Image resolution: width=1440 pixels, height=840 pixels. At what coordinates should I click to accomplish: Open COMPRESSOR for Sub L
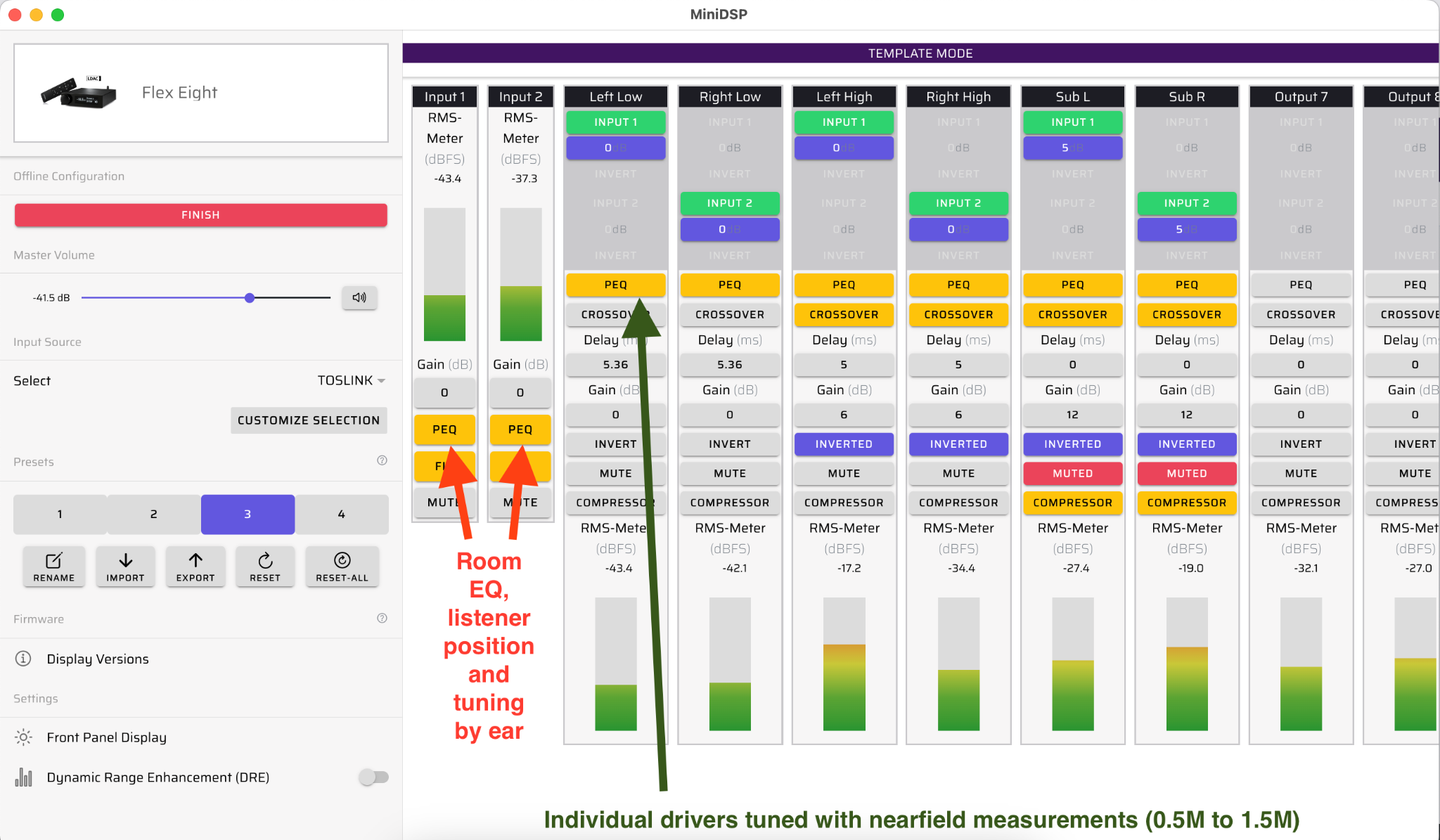(1072, 503)
